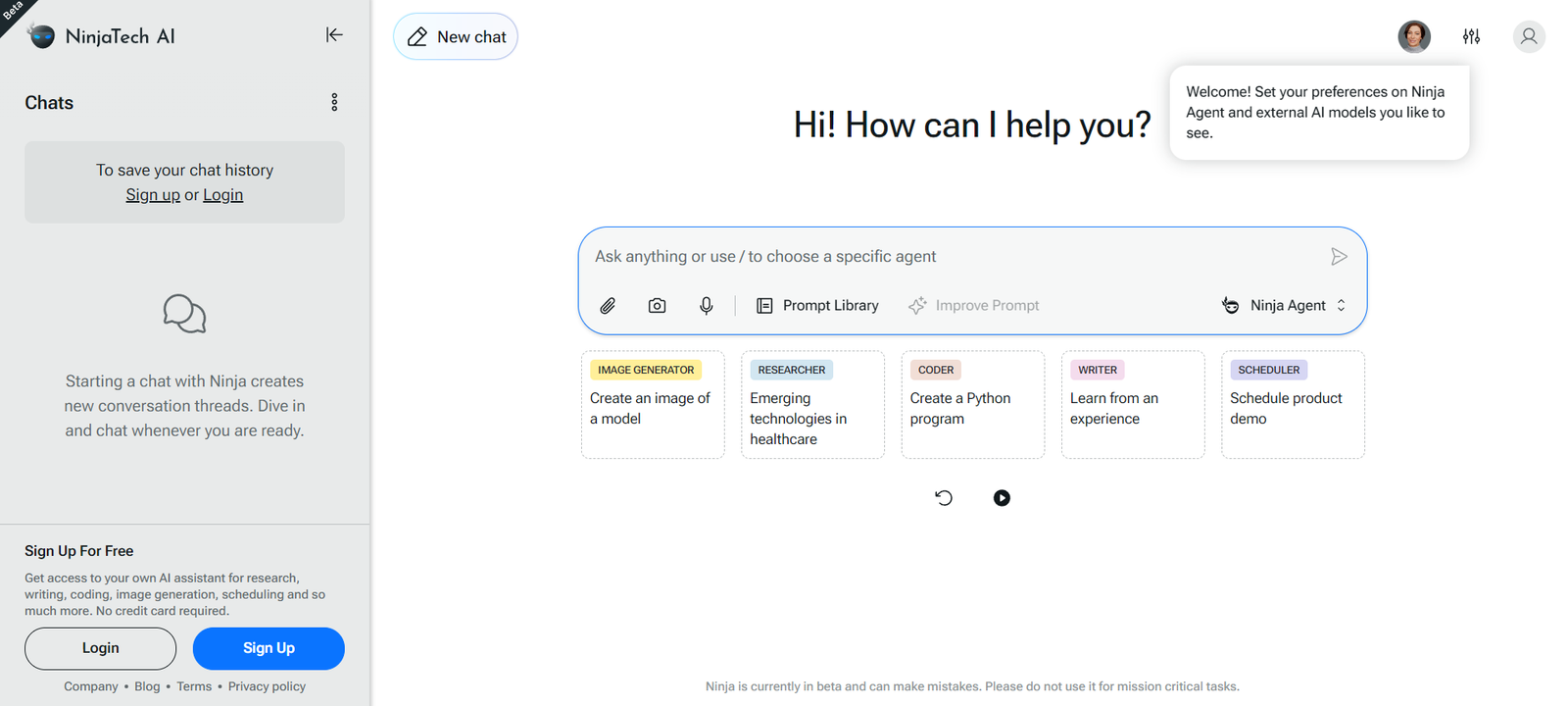Click the circular avatar photo in header

1413,36
